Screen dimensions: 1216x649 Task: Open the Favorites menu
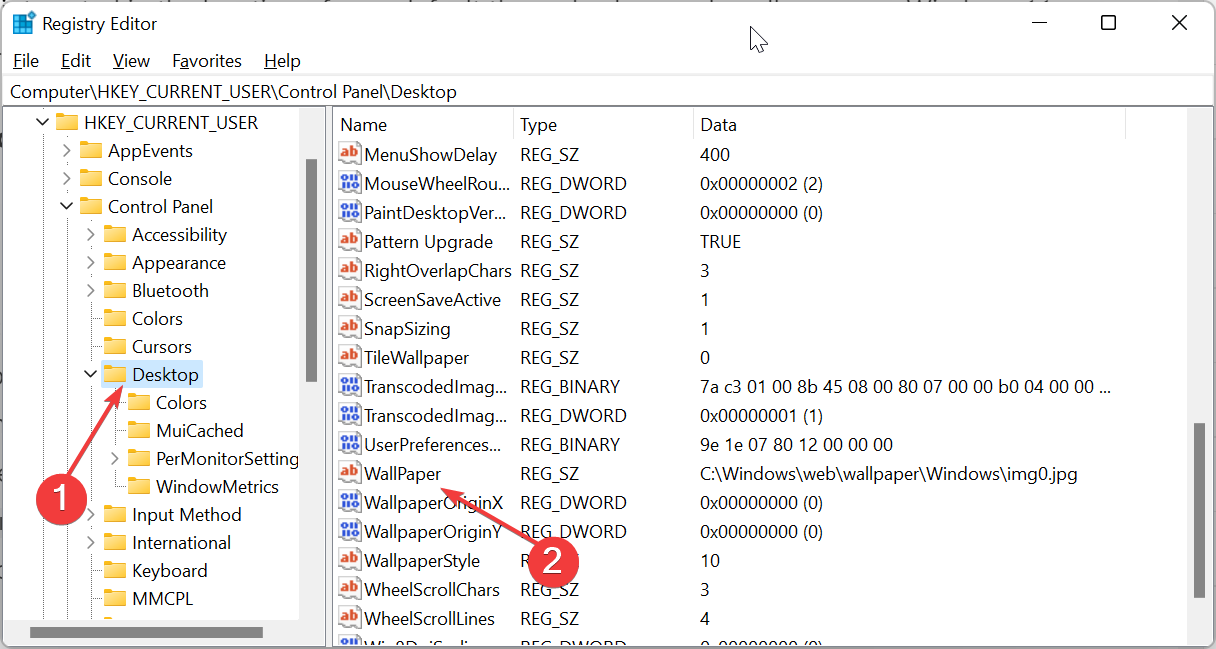tap(206, 61)
